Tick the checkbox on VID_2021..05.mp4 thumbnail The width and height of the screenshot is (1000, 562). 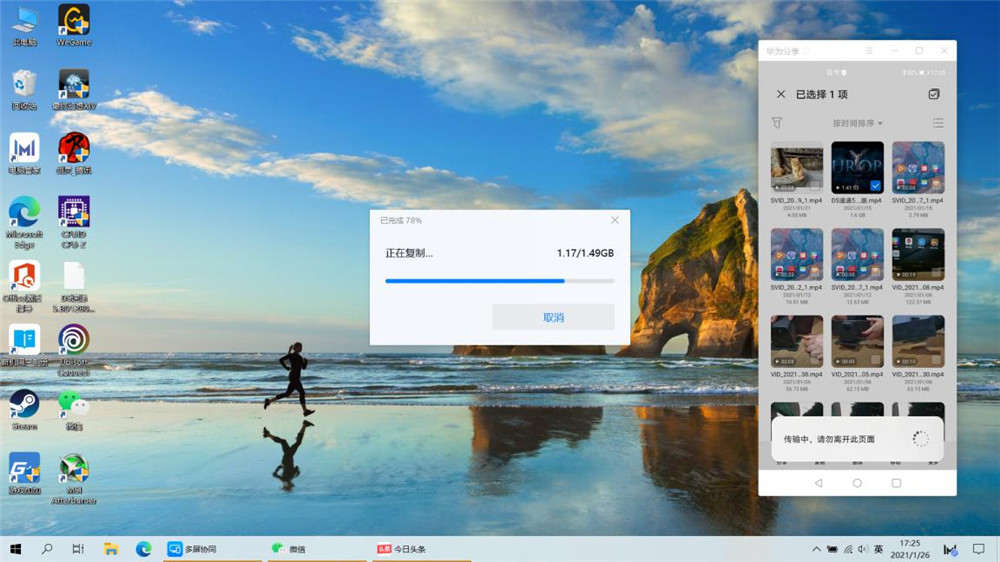point(876,360)
